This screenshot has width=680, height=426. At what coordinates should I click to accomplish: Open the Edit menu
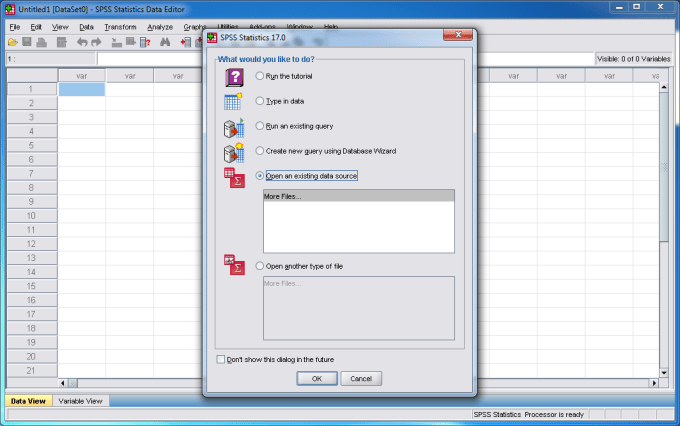click(x=36, y=27)
